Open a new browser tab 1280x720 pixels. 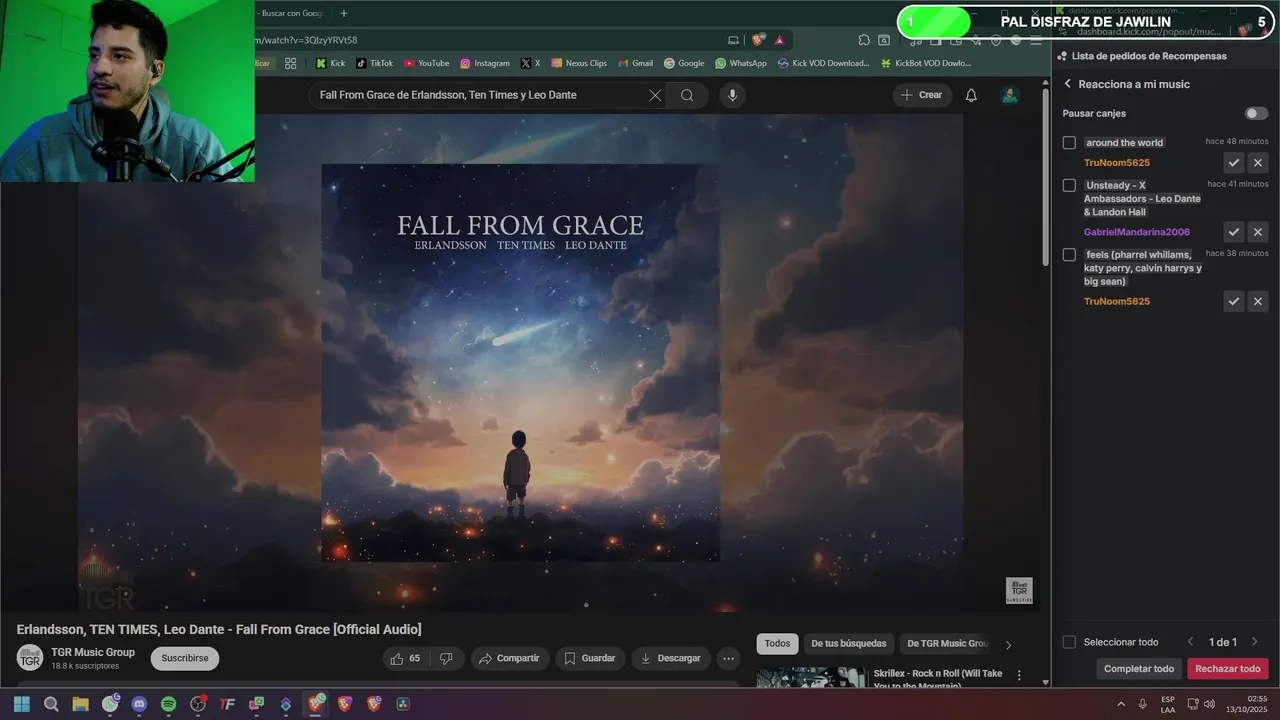pos(344,13)
